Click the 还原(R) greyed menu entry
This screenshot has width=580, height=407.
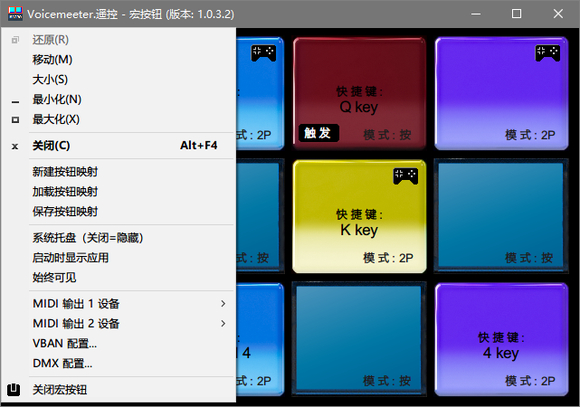pyautogui.click(x=118, y=40)
